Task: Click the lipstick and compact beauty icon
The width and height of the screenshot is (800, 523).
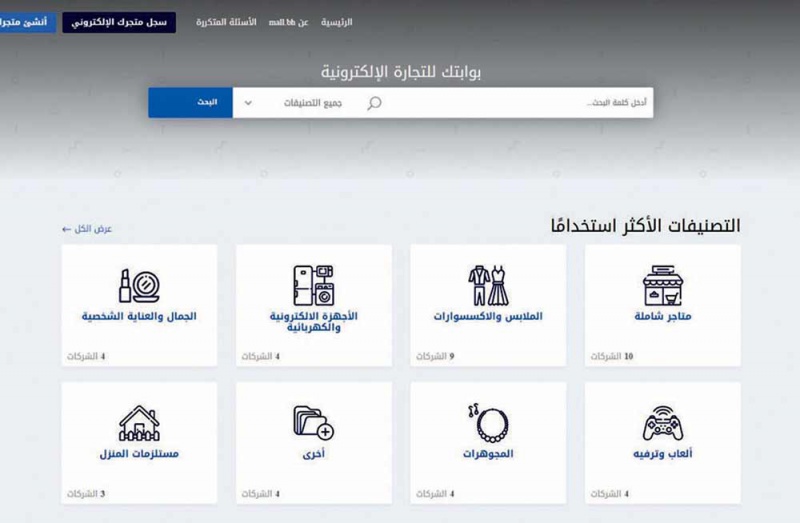Action: pos(139,286)
